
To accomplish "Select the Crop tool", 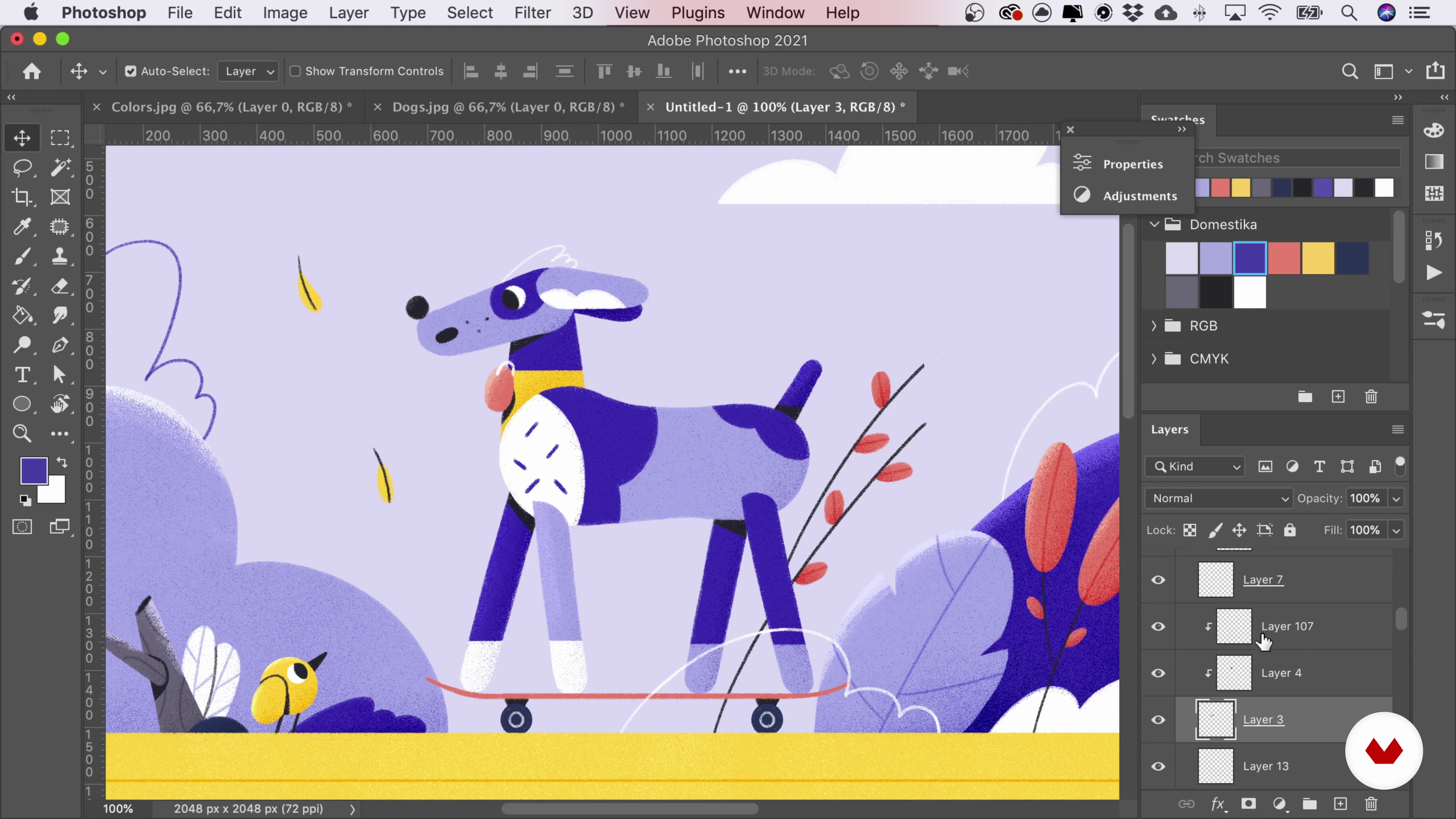I will click(22, 197).
